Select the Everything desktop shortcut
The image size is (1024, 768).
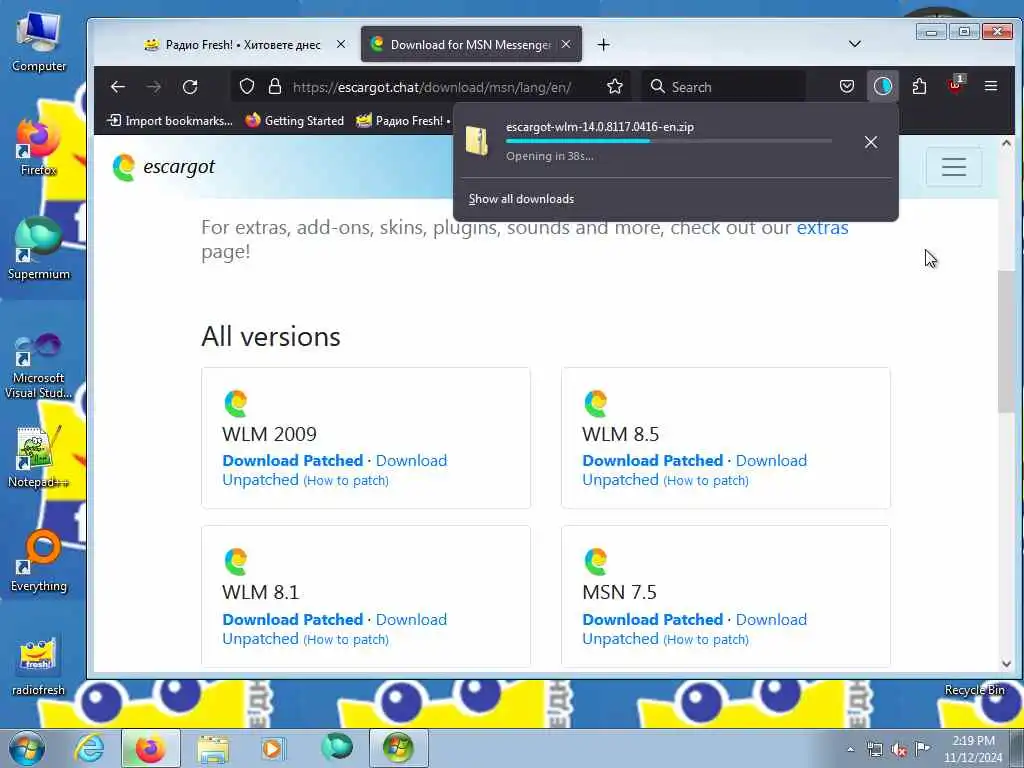pyautogui.click(x=39, y=560)
